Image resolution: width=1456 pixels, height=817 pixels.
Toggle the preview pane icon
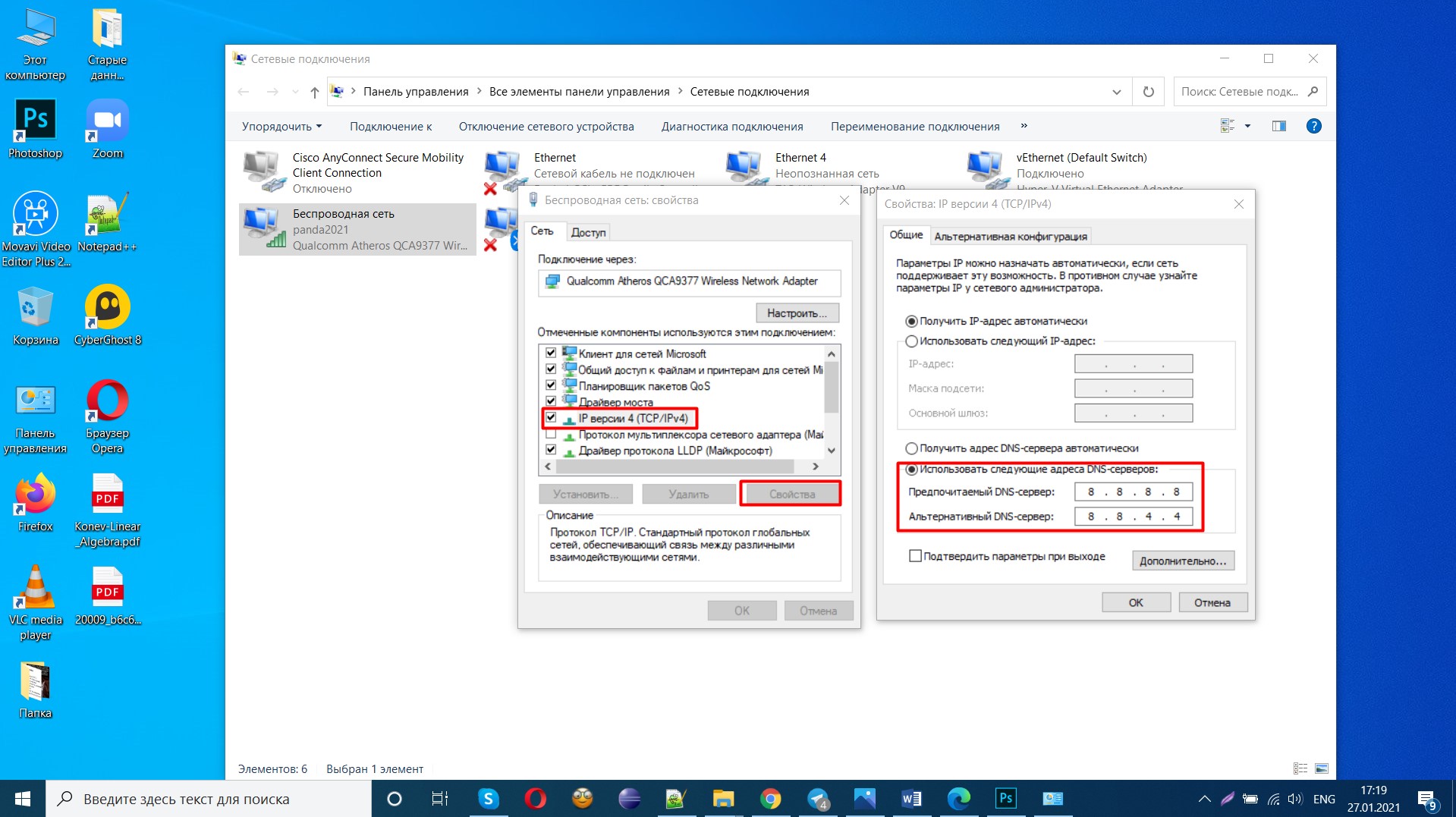click(1278, 126)
